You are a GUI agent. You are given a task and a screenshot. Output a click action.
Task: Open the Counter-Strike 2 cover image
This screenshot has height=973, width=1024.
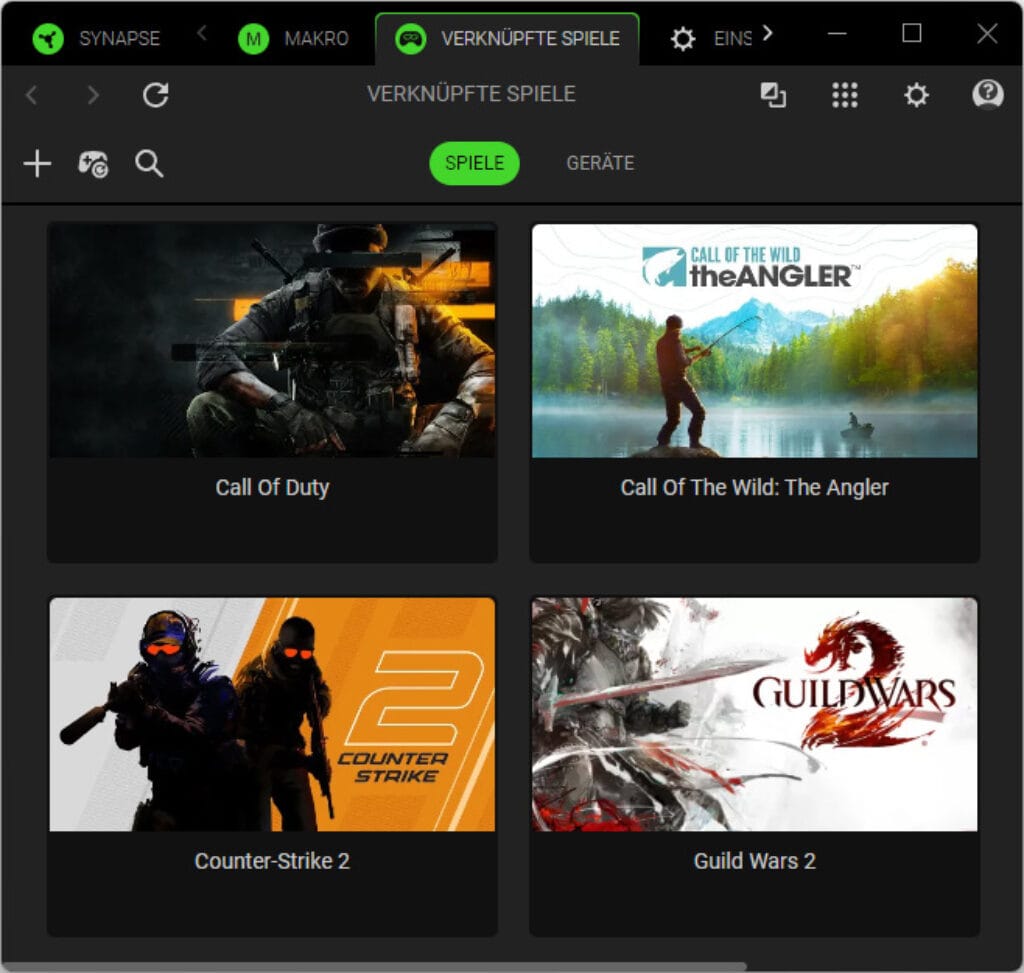tap(272, 714)
